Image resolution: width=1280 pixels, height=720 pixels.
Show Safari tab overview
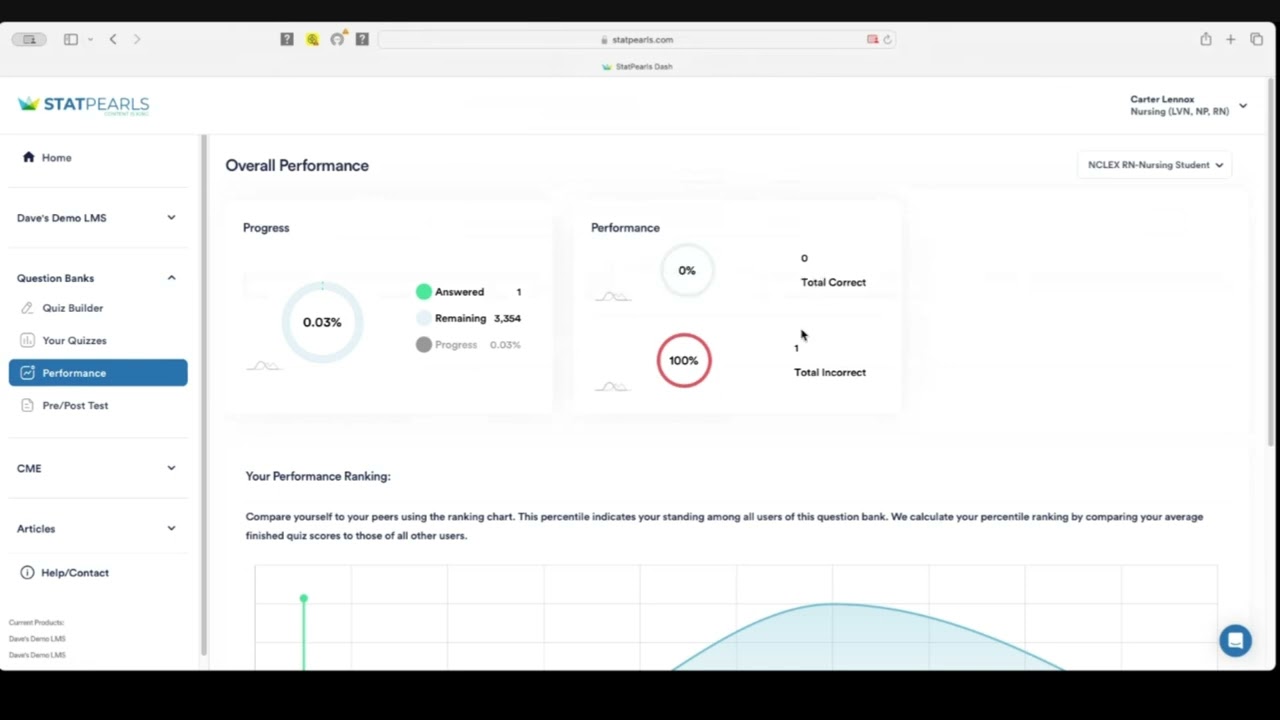(1257, 39)
